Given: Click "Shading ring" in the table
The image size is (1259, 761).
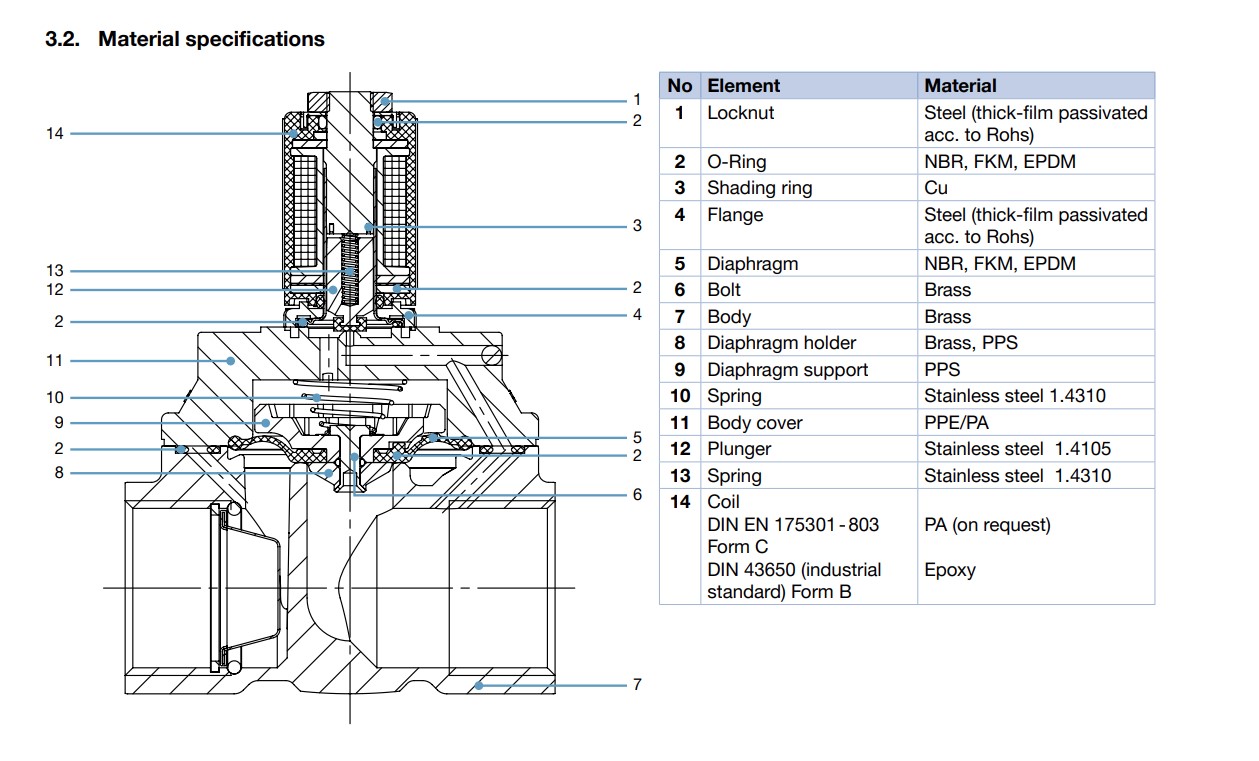Looking at the screenshot, I should pos(760,188).
